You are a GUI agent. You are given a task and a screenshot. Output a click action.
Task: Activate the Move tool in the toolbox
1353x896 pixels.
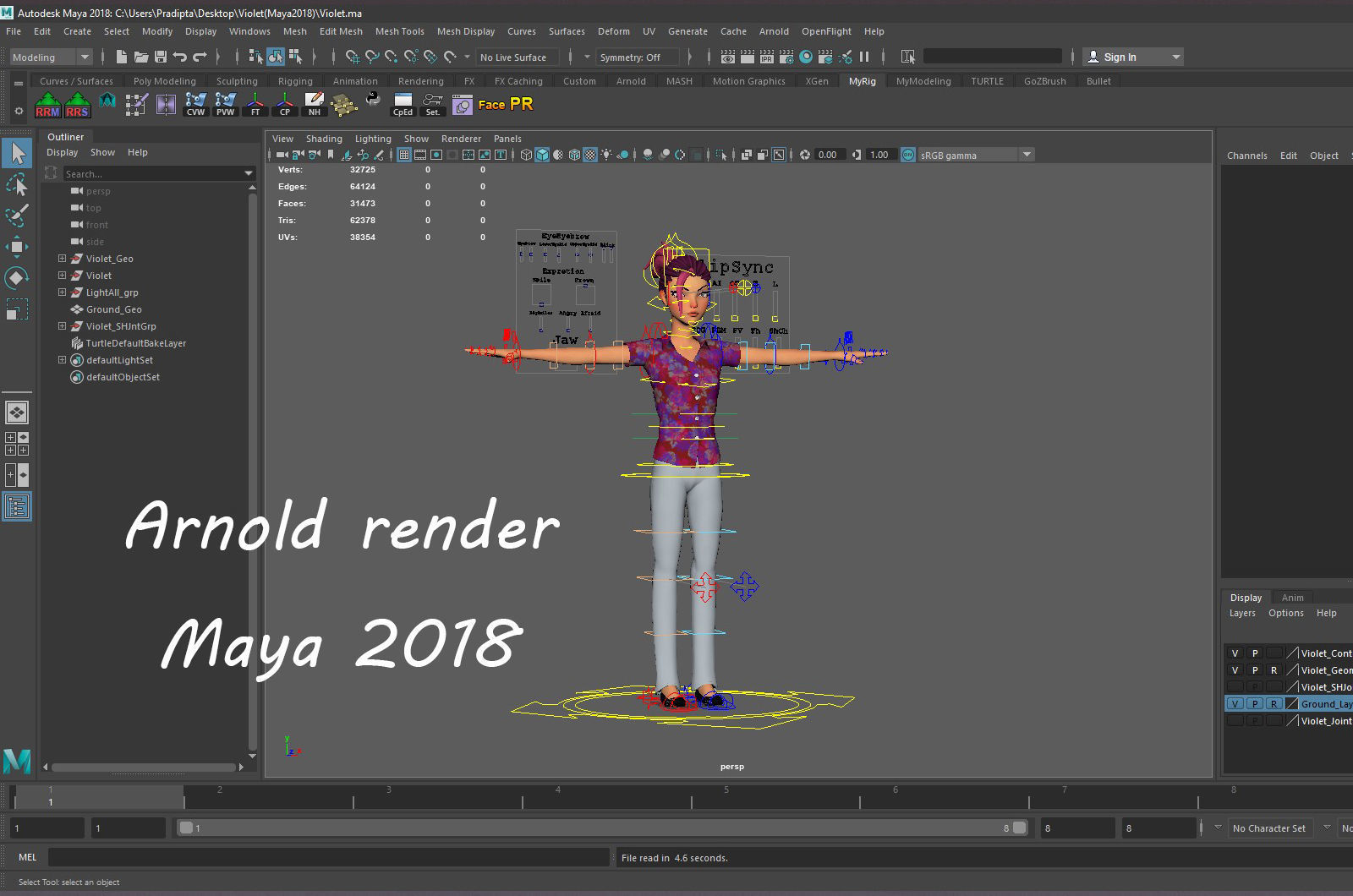coord(17,247)
